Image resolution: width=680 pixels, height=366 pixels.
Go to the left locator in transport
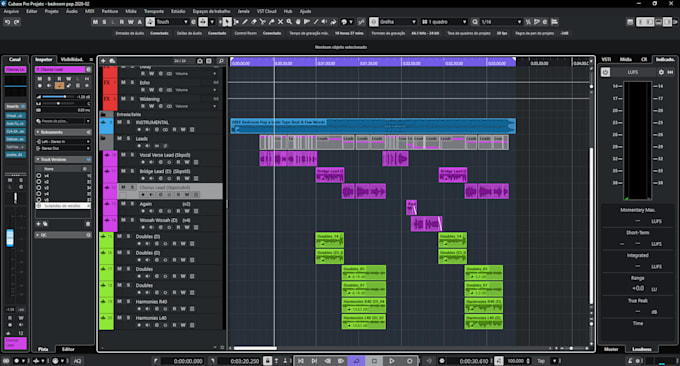301,361
